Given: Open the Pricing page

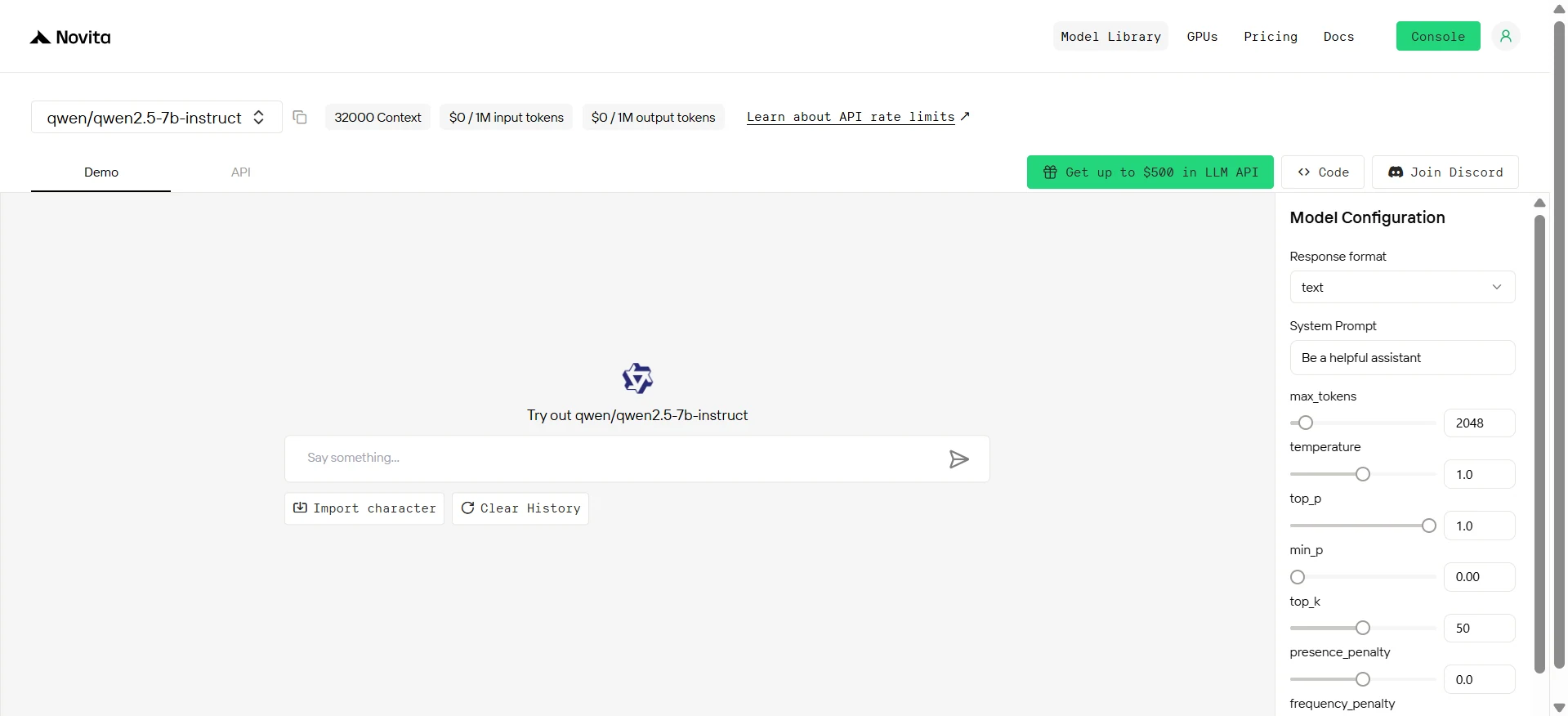Looking at the screenshot, I should (x=1271, y=36).
